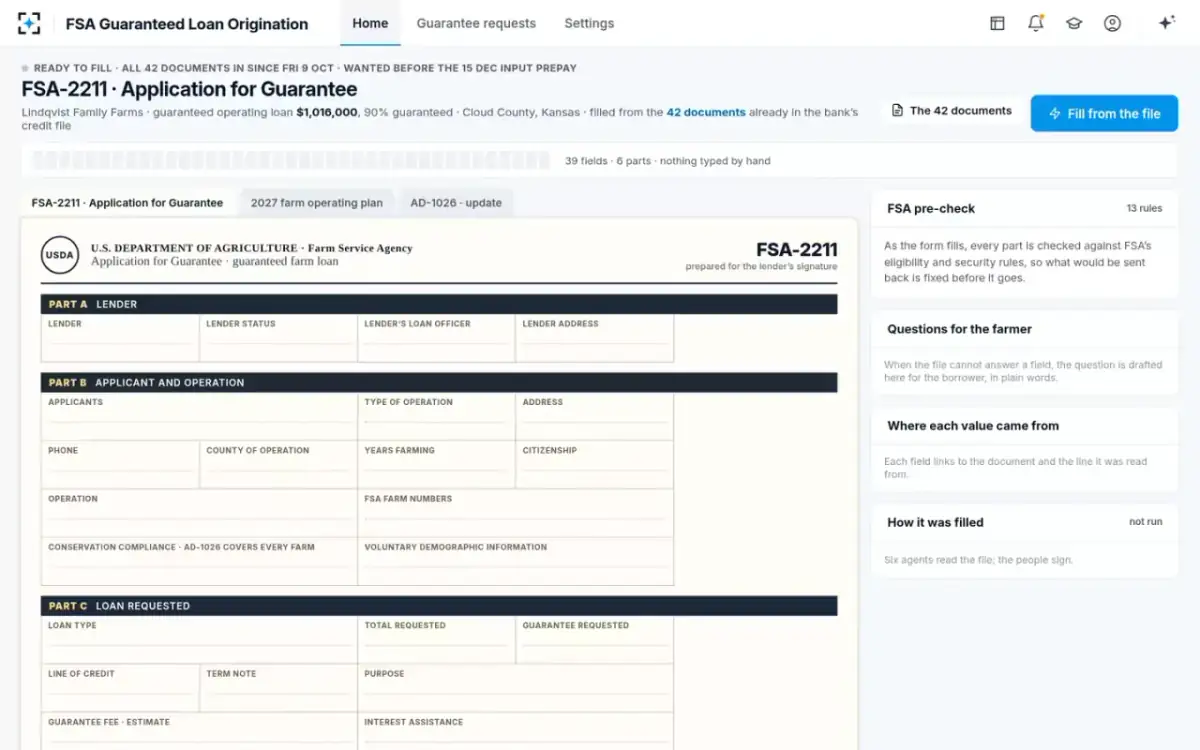The image size is (1200, 750).
Task: Click the form fill progress bar
Action: pyautogui.click(x=291, y=161)
